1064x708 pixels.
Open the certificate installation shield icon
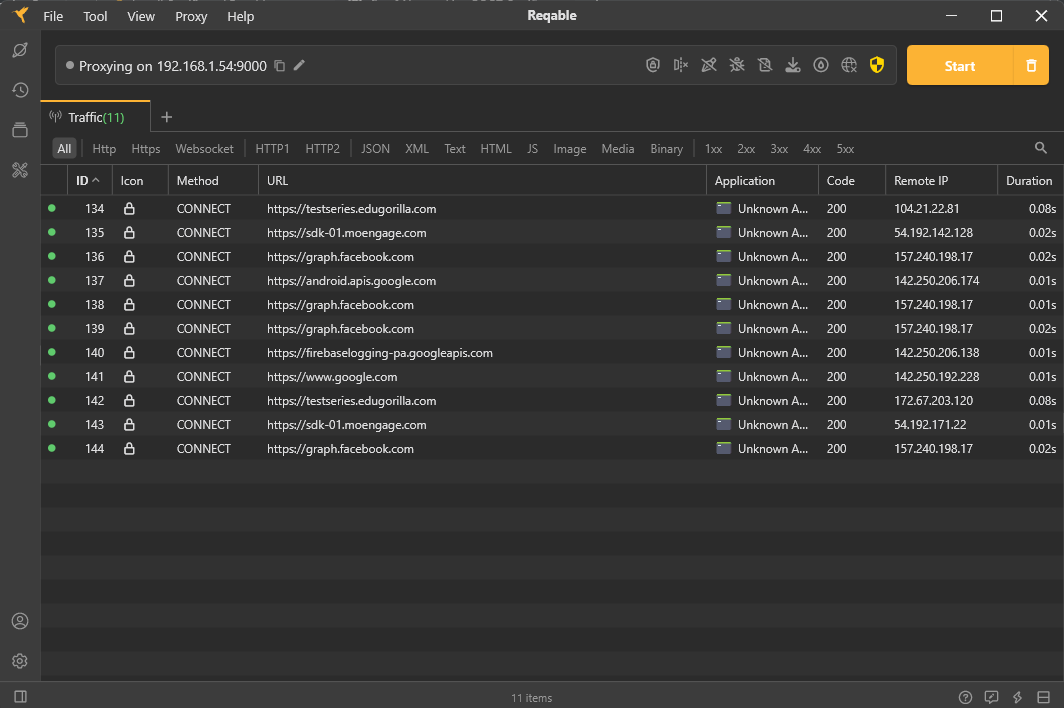(x=653, y=64)
